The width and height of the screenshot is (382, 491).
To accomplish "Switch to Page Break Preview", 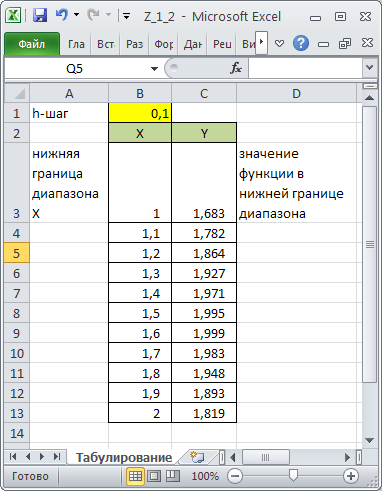I will [x=172, y=476].
